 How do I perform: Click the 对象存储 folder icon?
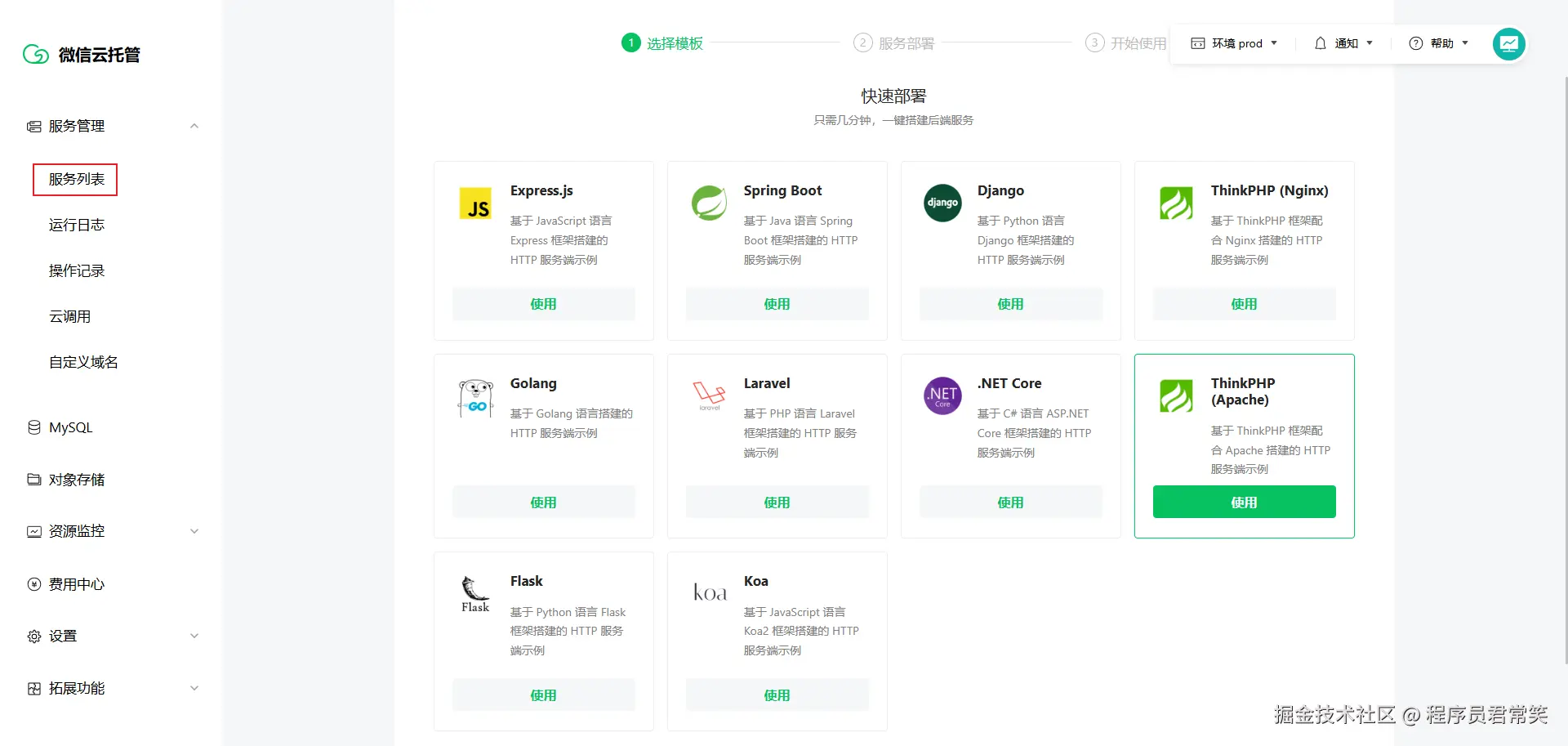pyautogui.click(x=34, y=480)
